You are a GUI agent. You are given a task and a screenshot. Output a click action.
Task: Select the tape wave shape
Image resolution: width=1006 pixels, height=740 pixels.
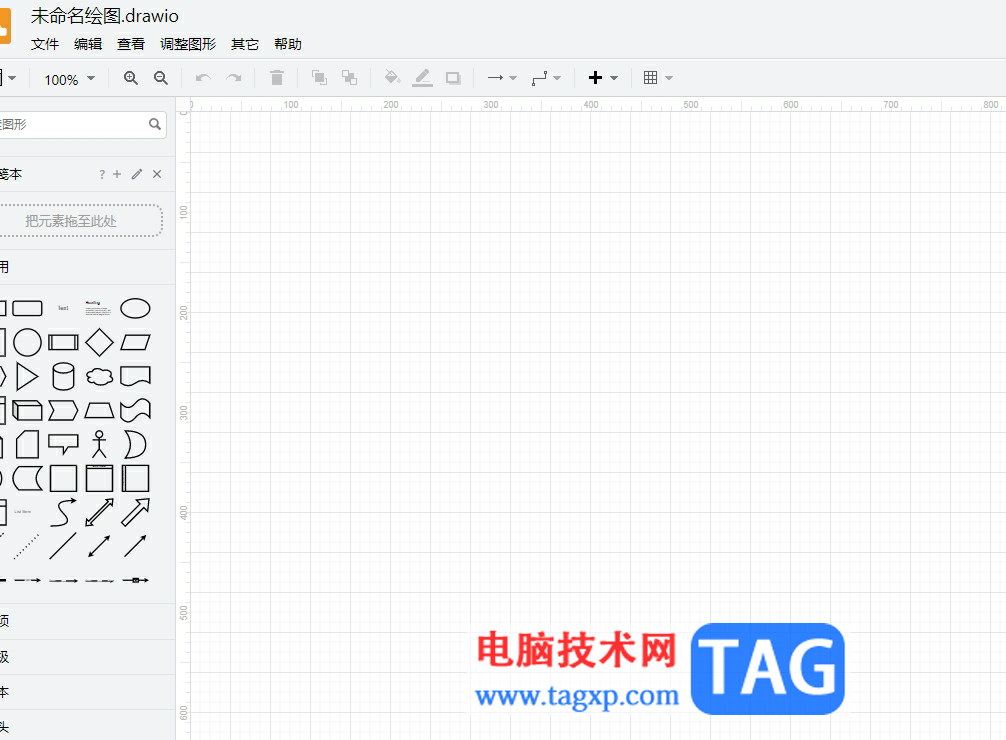pyautogui.click(x=135, y=410)
